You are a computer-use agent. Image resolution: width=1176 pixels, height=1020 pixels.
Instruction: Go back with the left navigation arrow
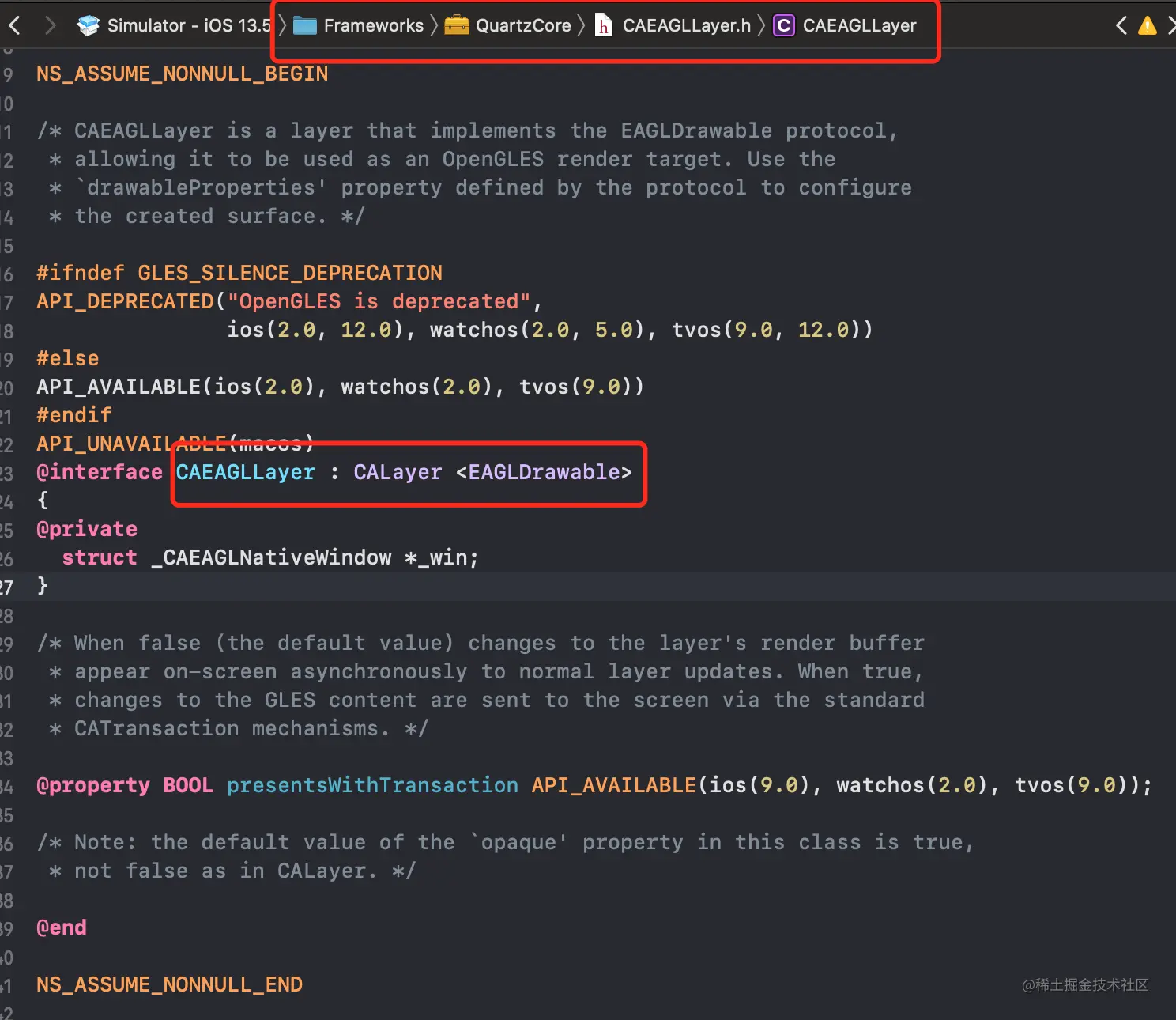14,25
